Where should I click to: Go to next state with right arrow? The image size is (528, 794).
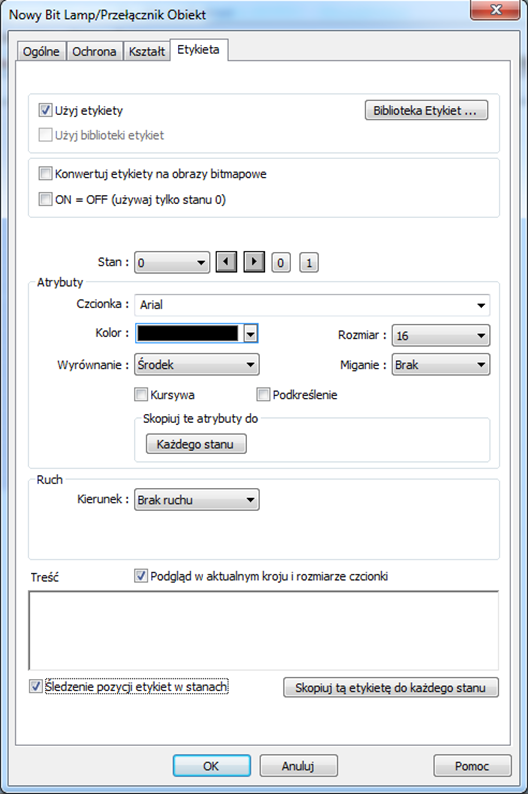pyautogui.click(x=254, y=262)
